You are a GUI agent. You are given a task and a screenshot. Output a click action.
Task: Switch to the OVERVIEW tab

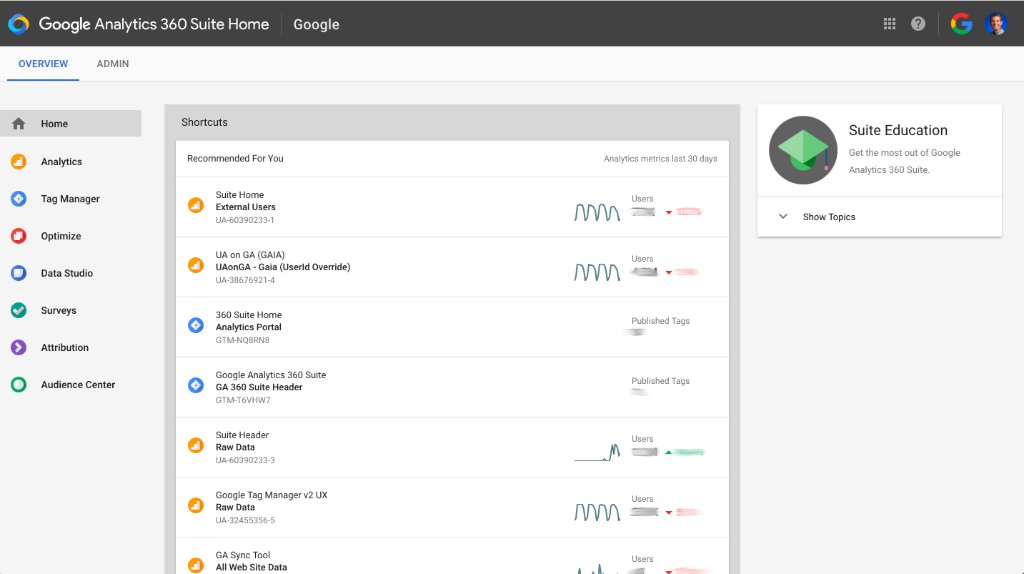tap(43, 63)
